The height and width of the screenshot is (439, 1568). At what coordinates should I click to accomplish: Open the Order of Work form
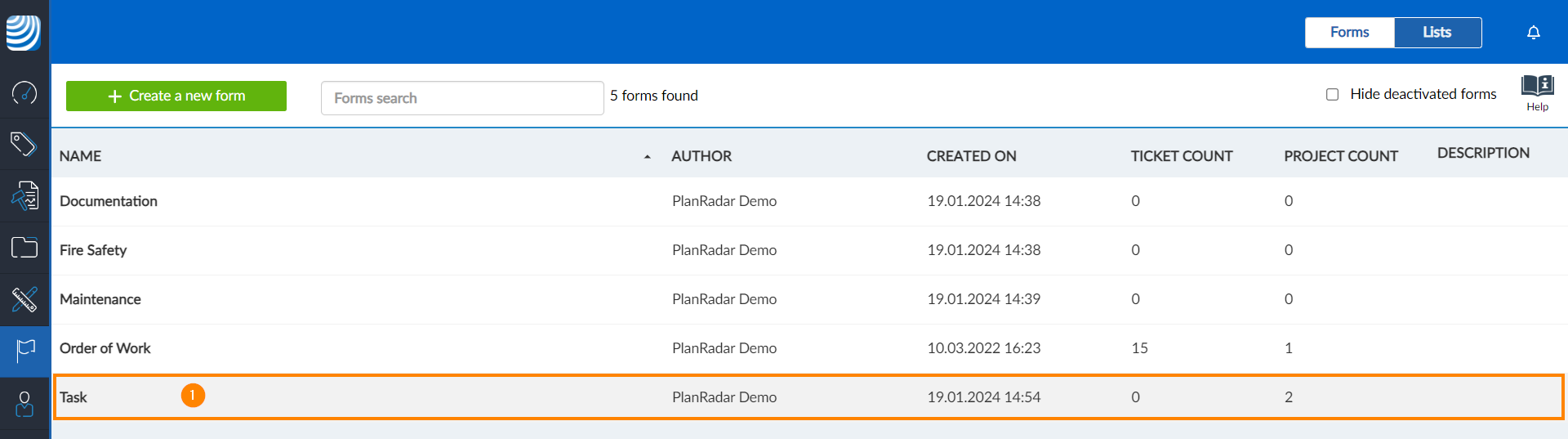pyautogui.click(x=105, y=348)
